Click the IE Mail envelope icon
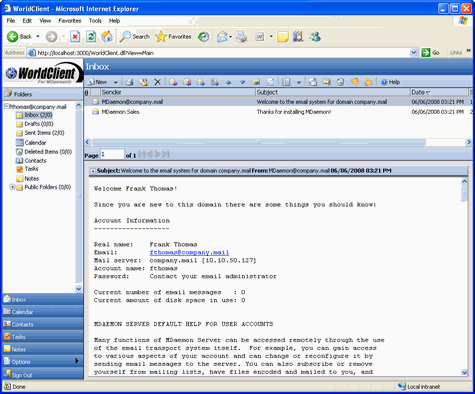 point(222,37)
